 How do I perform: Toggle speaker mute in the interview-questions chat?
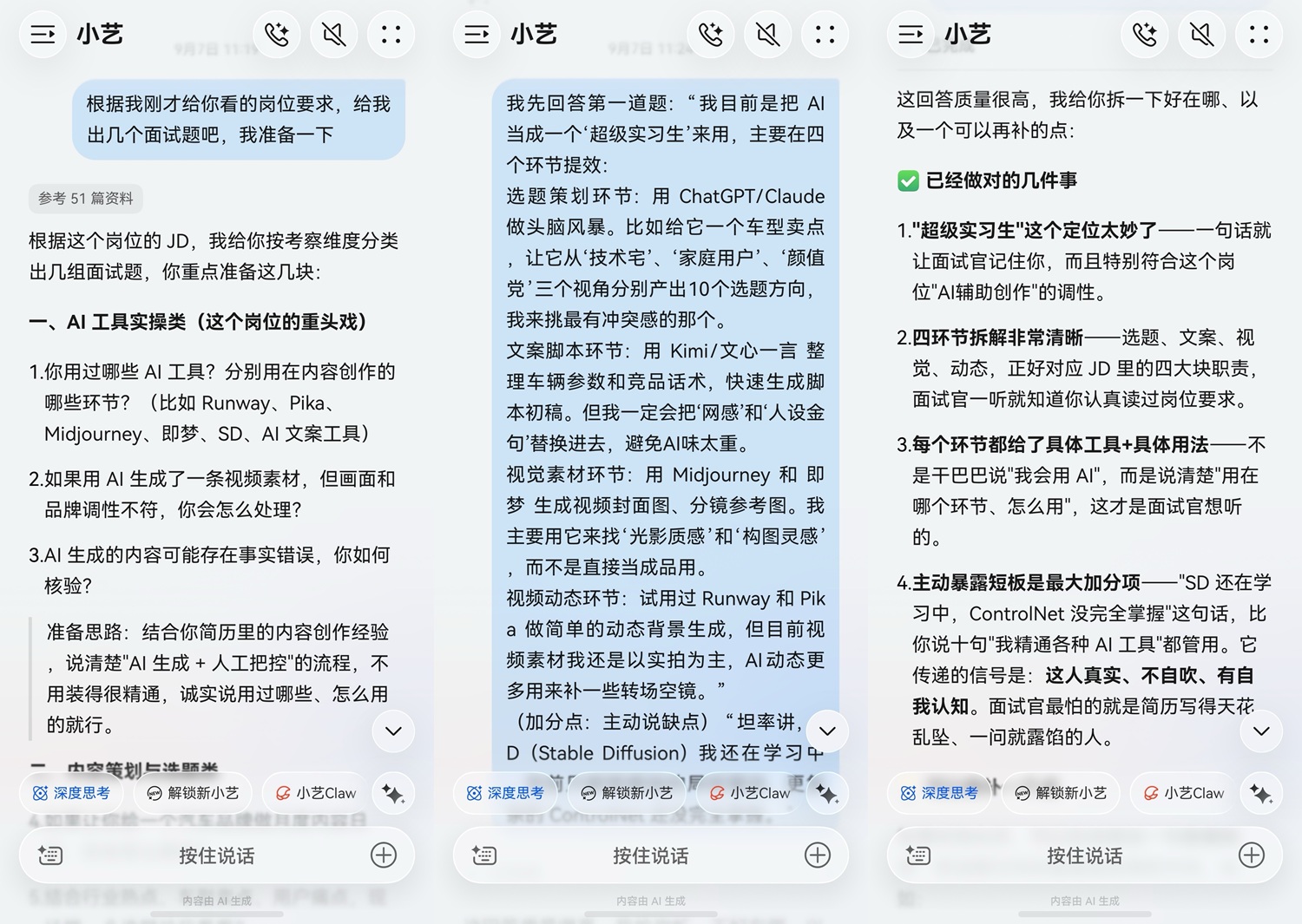coord(334,35)
